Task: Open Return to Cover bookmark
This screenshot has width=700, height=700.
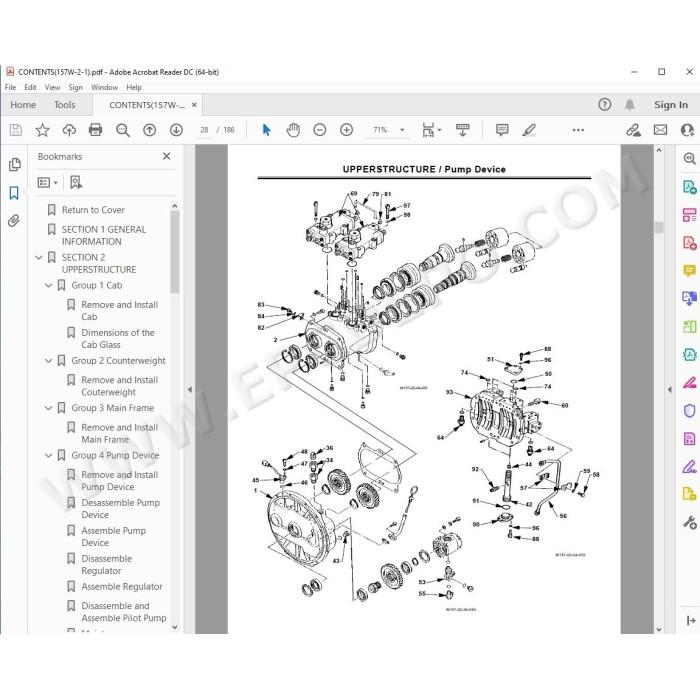Action: click(x=93, y=210)
